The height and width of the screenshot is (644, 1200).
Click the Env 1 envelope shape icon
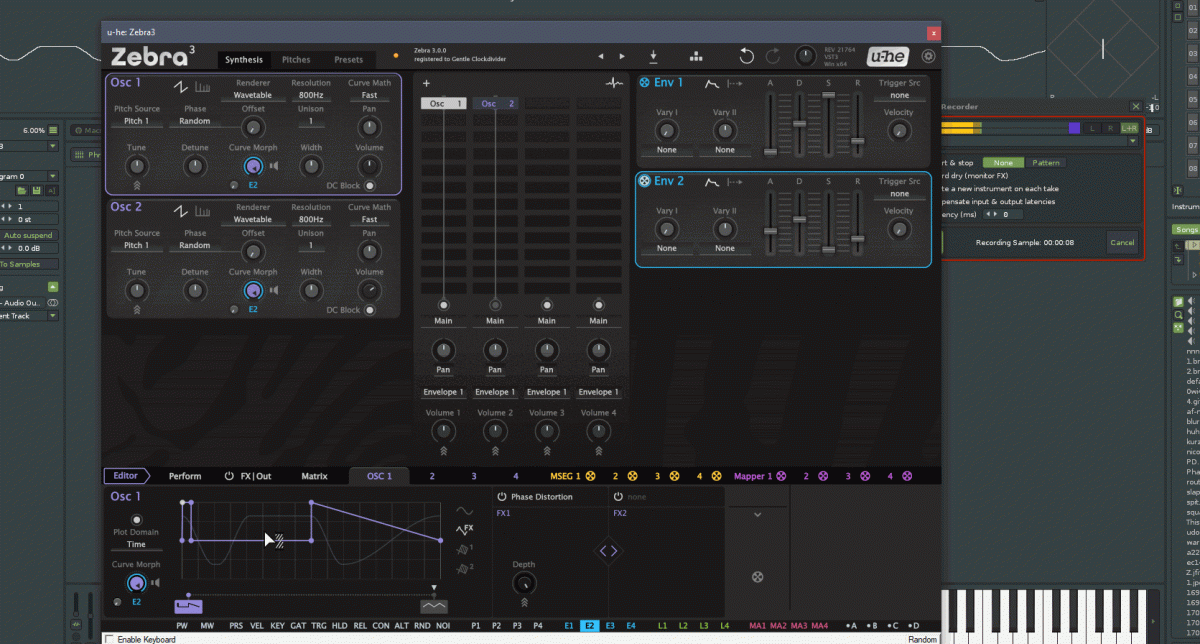point(712,83)
